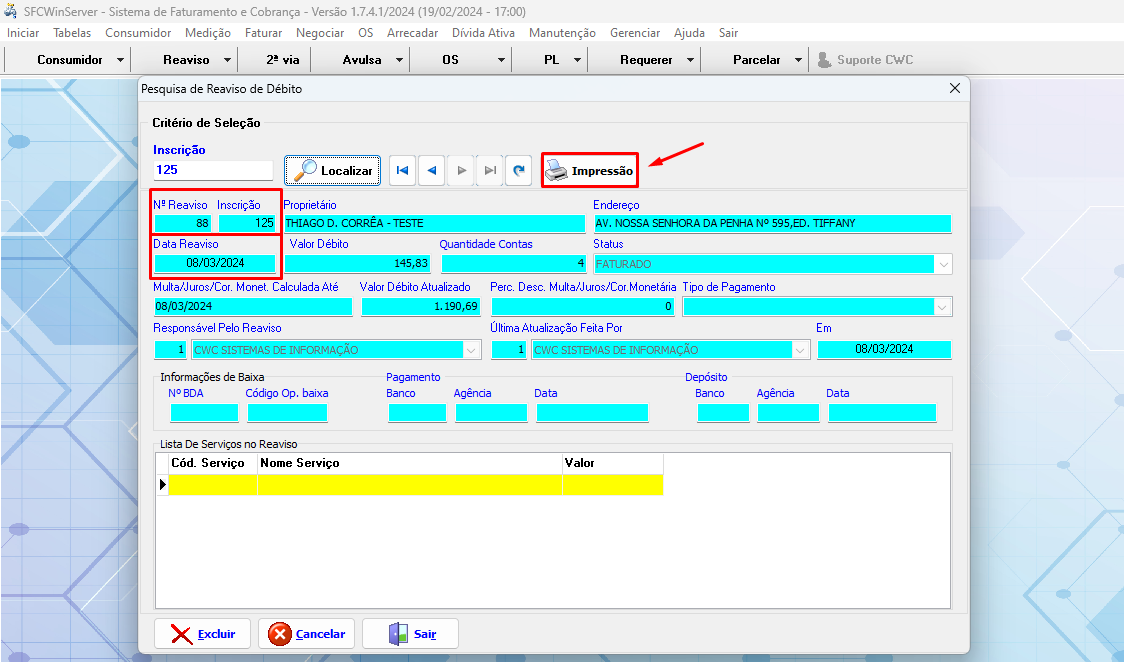Go to first record navigation arrow
The height and width of the screenshot is (662, 1124).
[402, 171]
